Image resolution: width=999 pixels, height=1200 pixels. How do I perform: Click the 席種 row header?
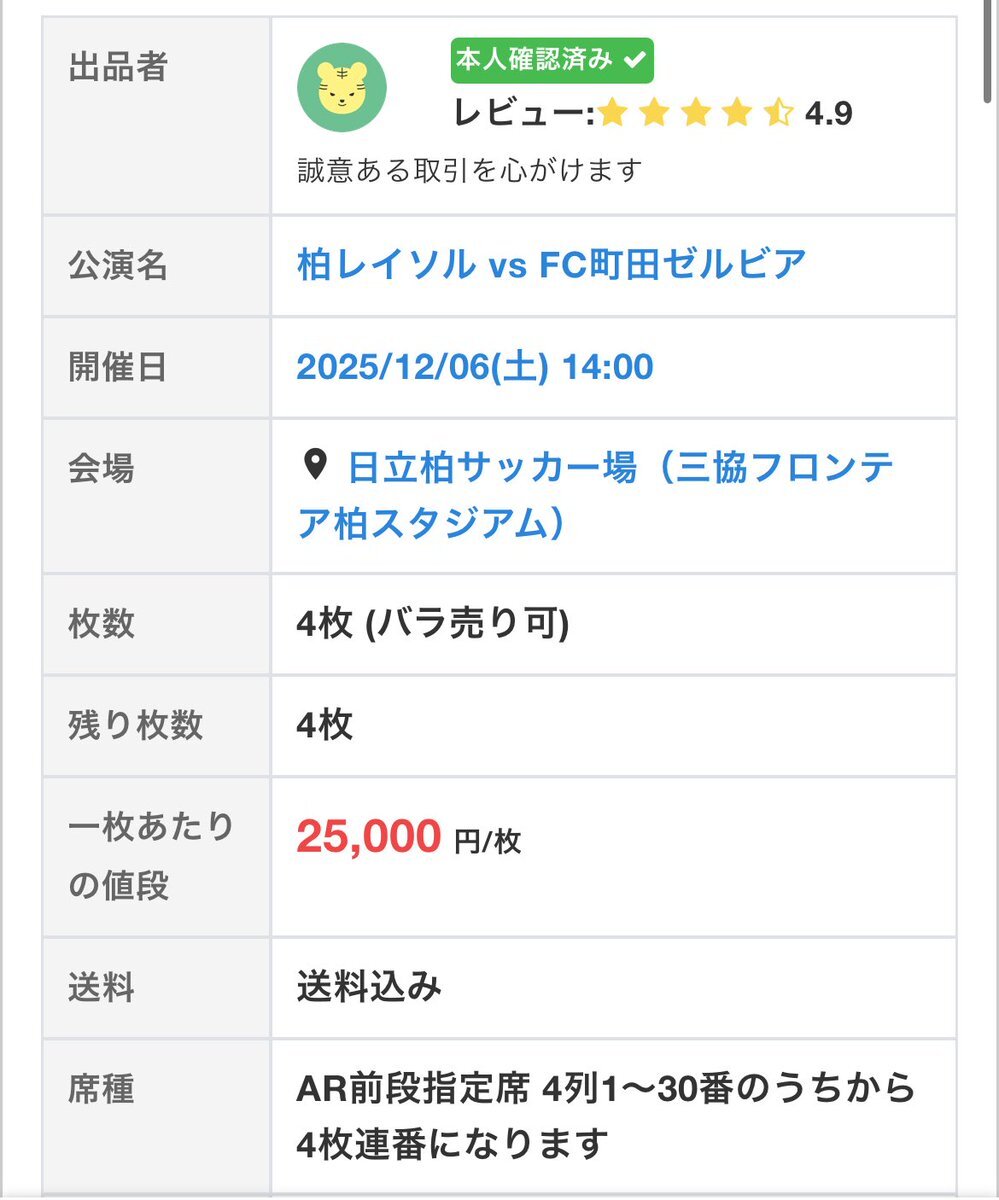[x=101, y=1089]
